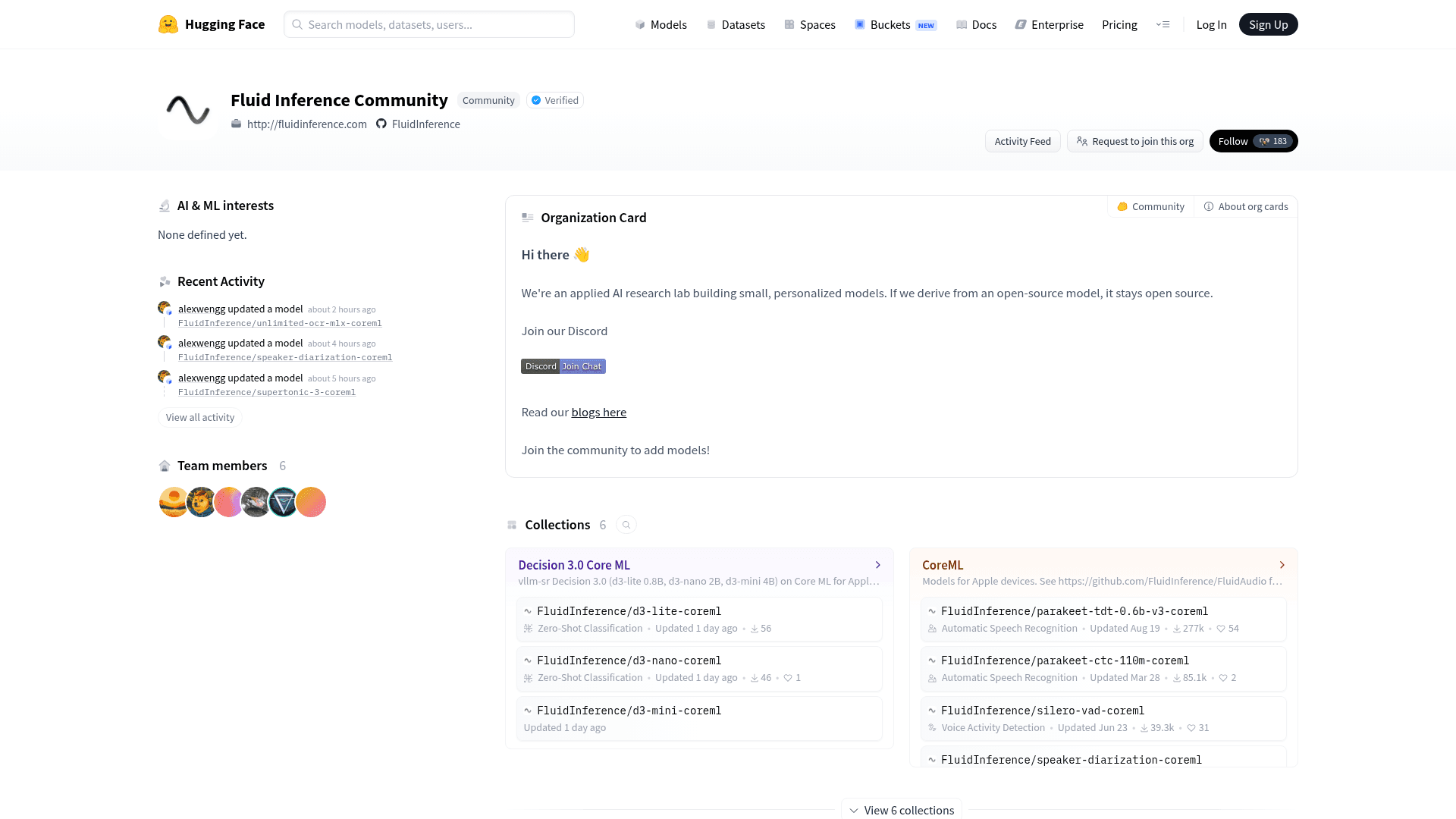Click the Recent Activity section icon
1456x819 pixels.
tap(165, 281)
